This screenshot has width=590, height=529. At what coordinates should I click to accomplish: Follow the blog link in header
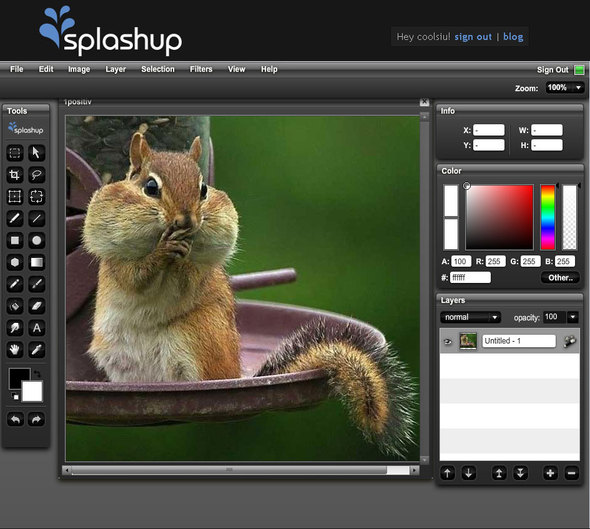513,36
